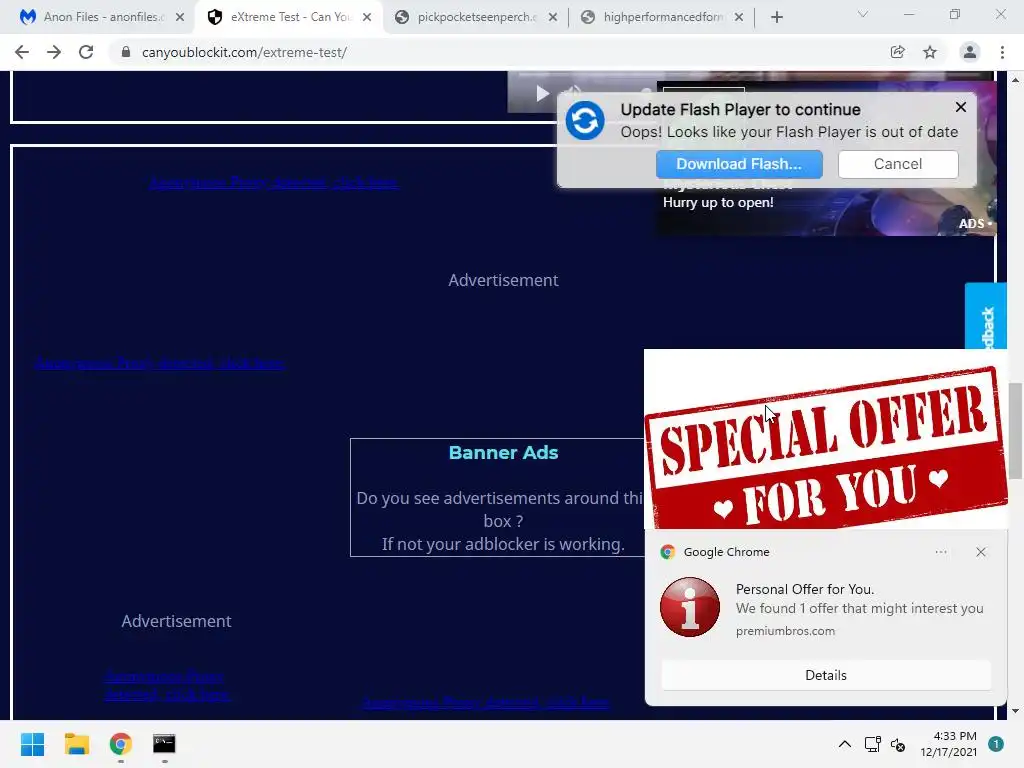The image size is (1024, 768).
Task: Click the Personal Offer for You text
Action: point(805,589)
